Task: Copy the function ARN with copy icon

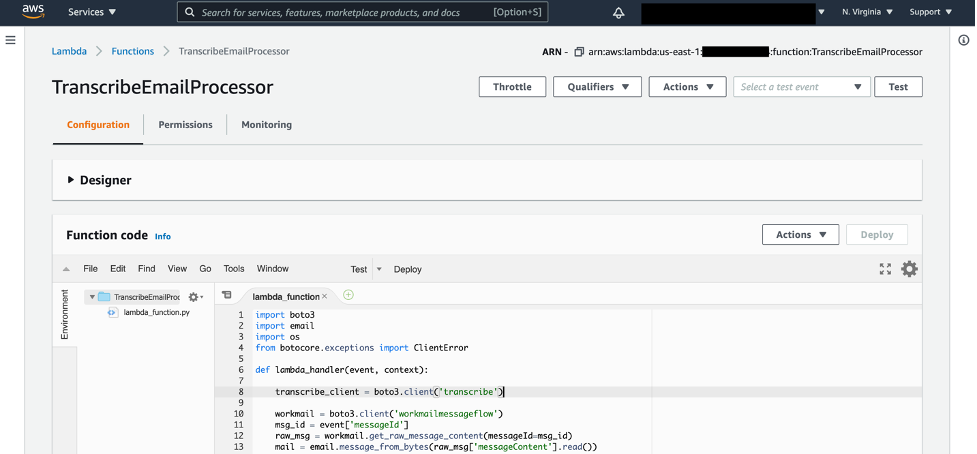Action: (x=579, y=51)
